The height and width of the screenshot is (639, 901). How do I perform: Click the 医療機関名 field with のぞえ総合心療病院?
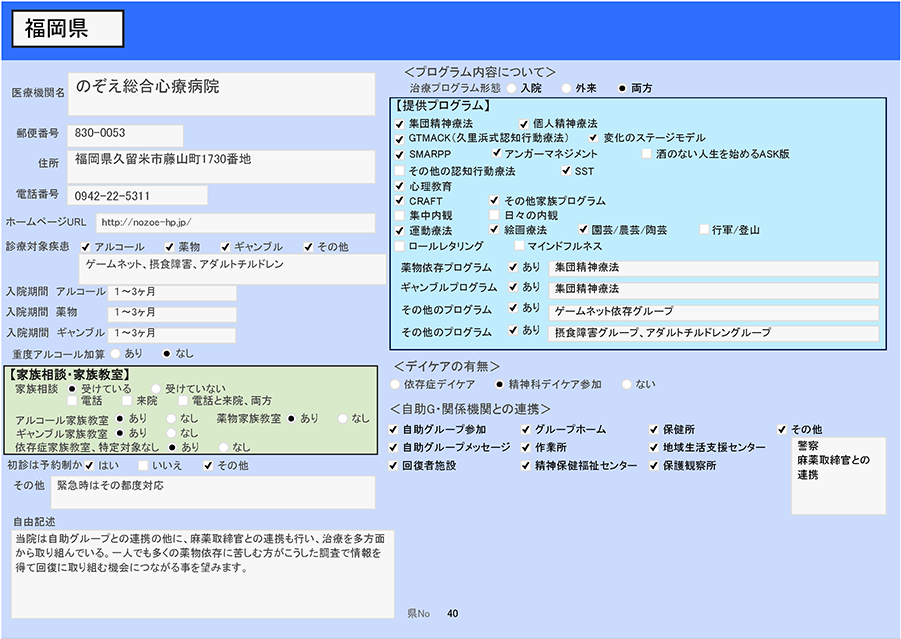pyautogui.click(x=221, y=92)
